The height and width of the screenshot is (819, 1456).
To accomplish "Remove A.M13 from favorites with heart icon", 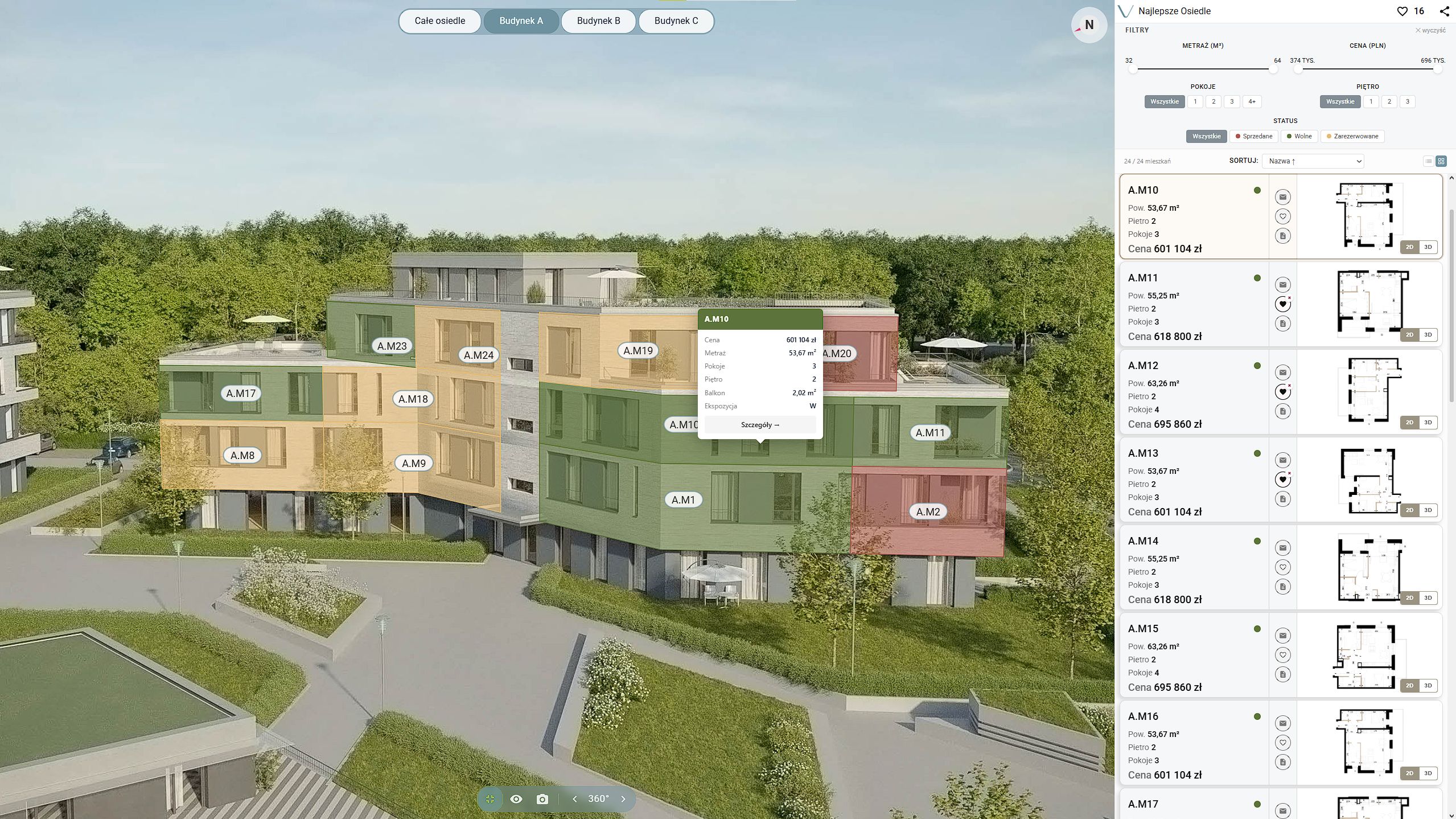I will (1282, 480).
